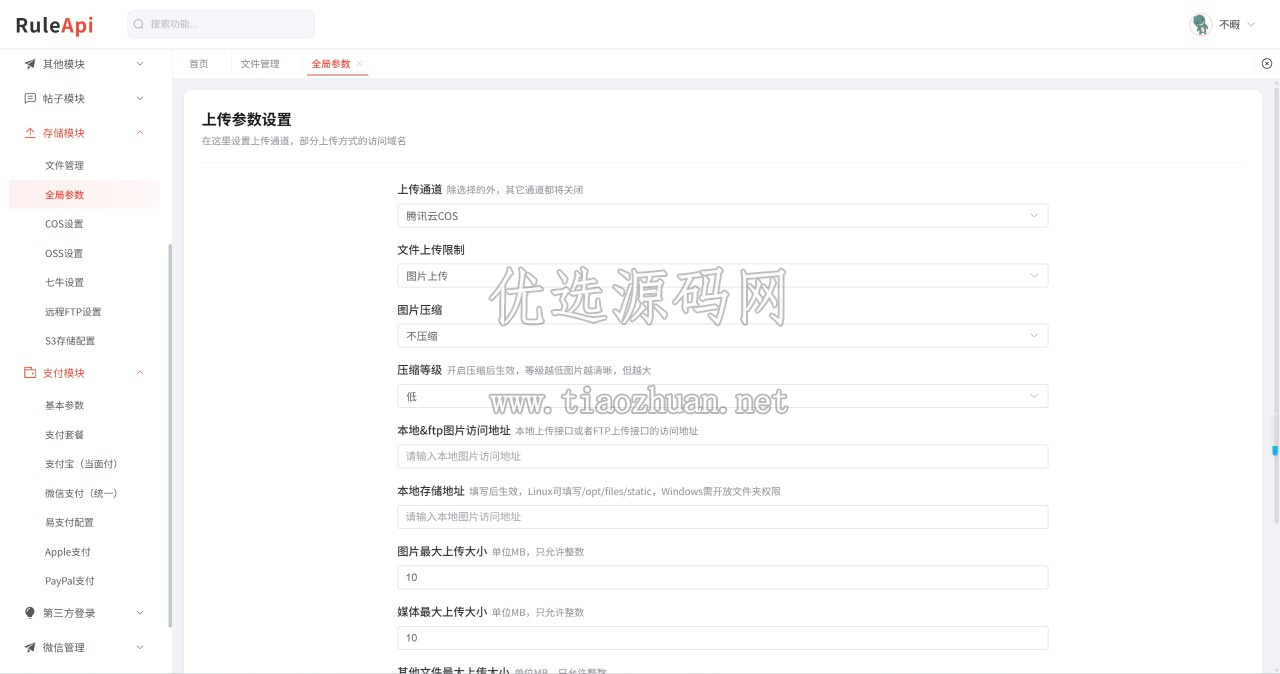Open the 文件上传限制 dropdown

[x=722, y=275]
